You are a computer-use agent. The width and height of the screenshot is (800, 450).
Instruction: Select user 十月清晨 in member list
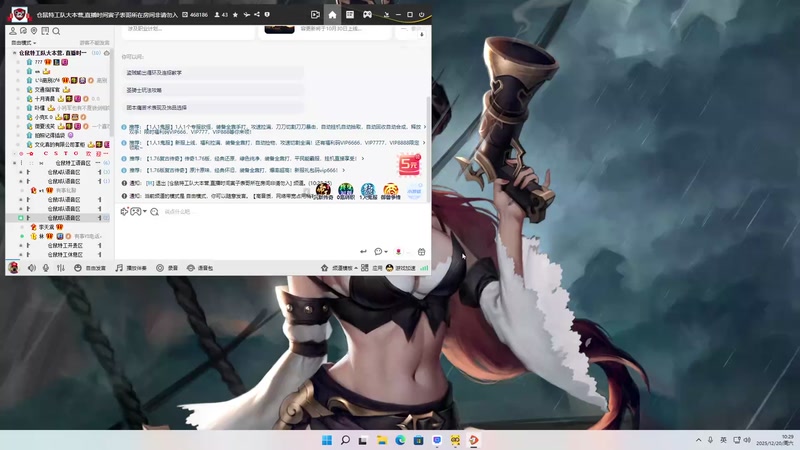pyautogui.click(x=44, y=98)
